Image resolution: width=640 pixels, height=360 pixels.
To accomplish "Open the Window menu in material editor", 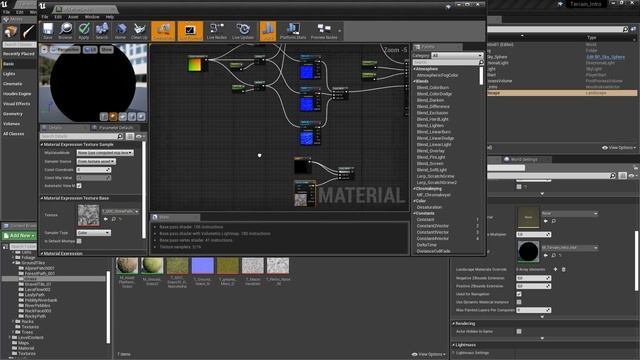I will (92, 17).
